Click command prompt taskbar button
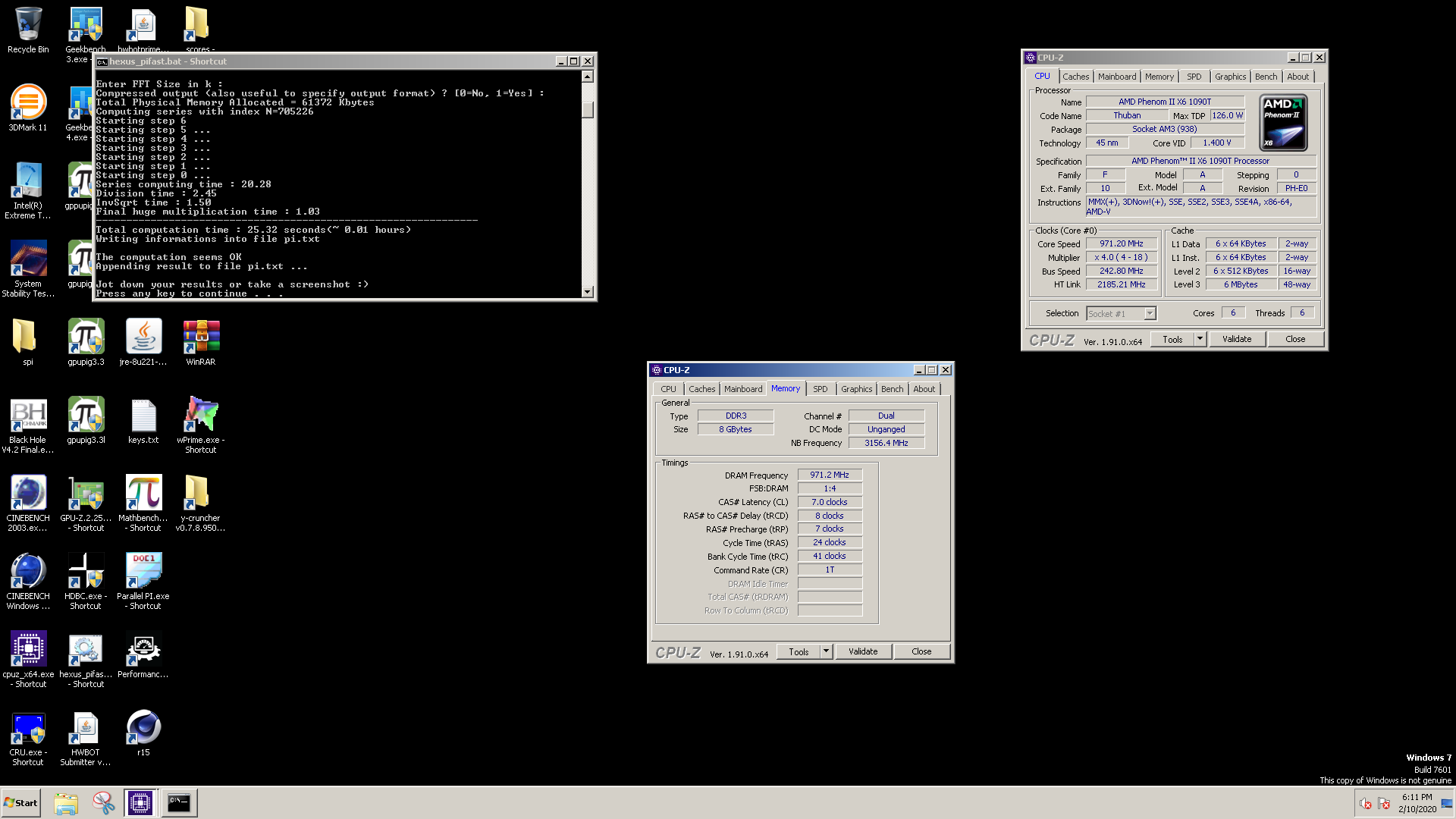 click(179, 802)
